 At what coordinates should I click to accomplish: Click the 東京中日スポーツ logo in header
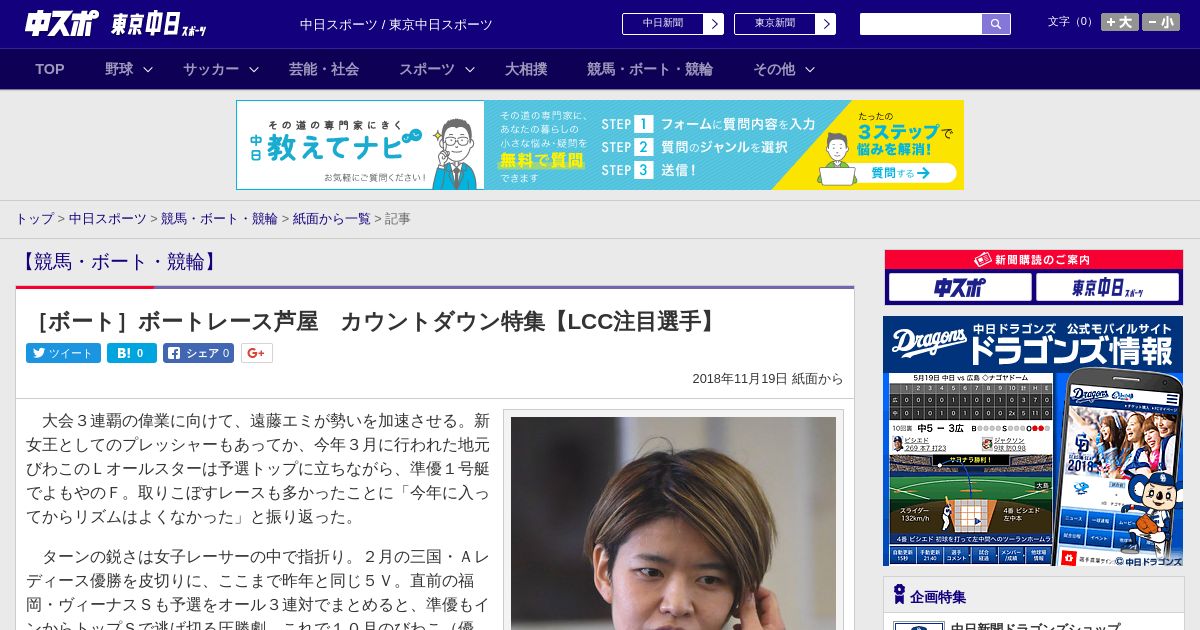(160, 24)
